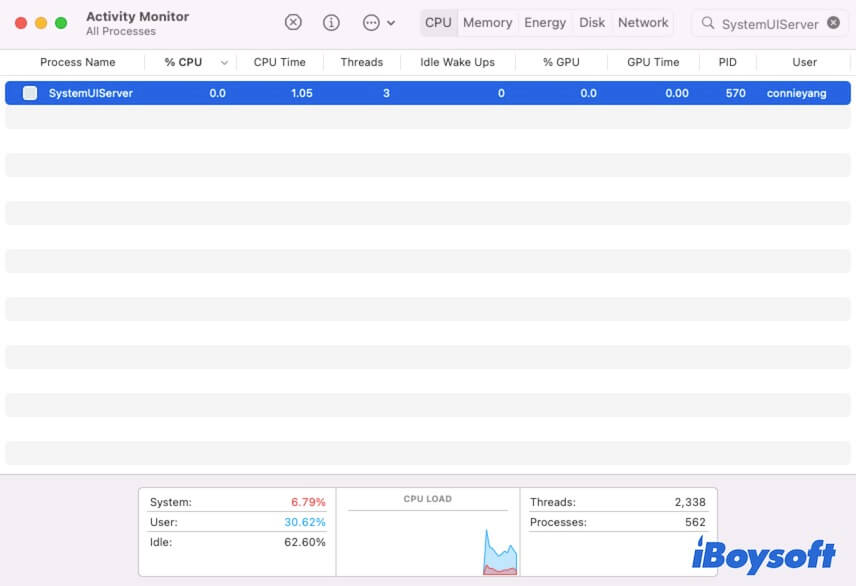Sort by the Process Name column header
This screenshot has width=856, height=586.
tap(77, 62)
